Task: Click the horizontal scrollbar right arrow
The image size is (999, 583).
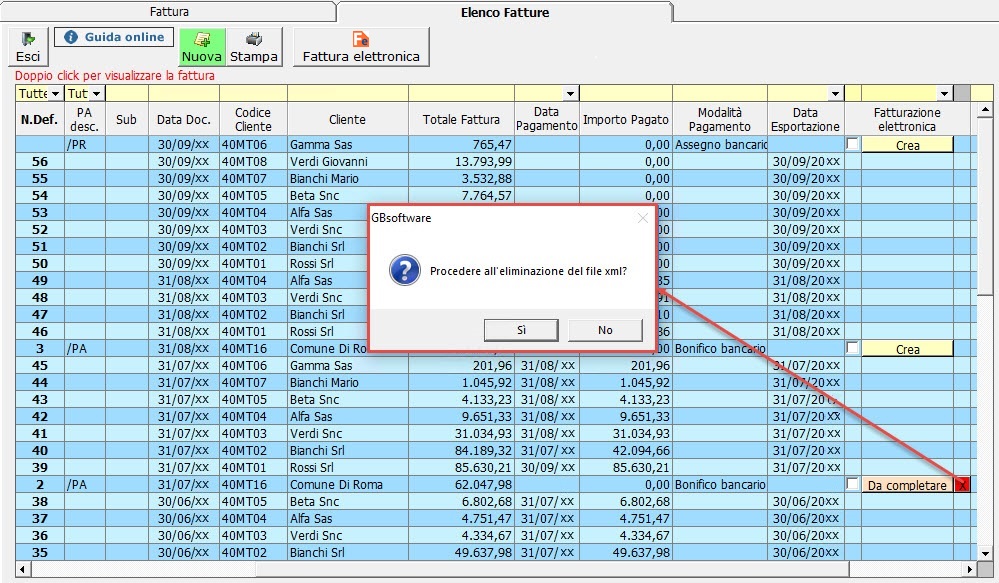Action: point(970,568)
